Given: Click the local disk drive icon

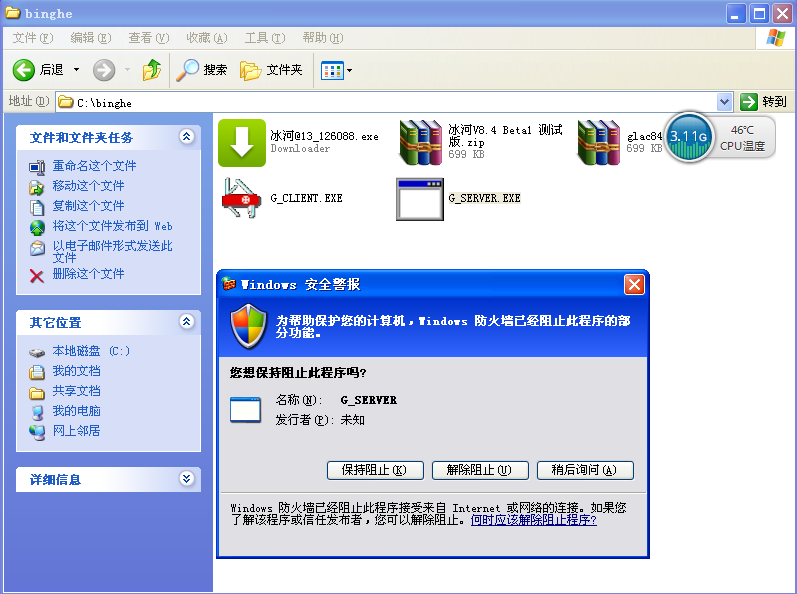Looking at the screenshot, I should 37,353.
